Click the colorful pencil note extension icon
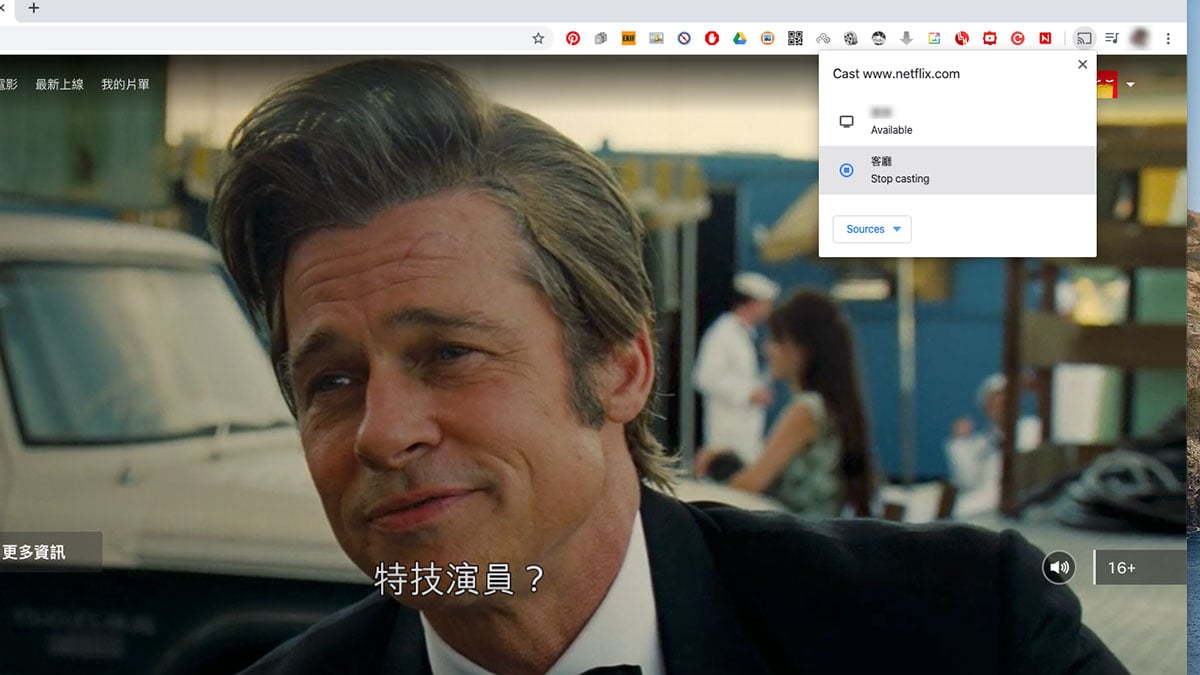 click(x=934, y=38)
